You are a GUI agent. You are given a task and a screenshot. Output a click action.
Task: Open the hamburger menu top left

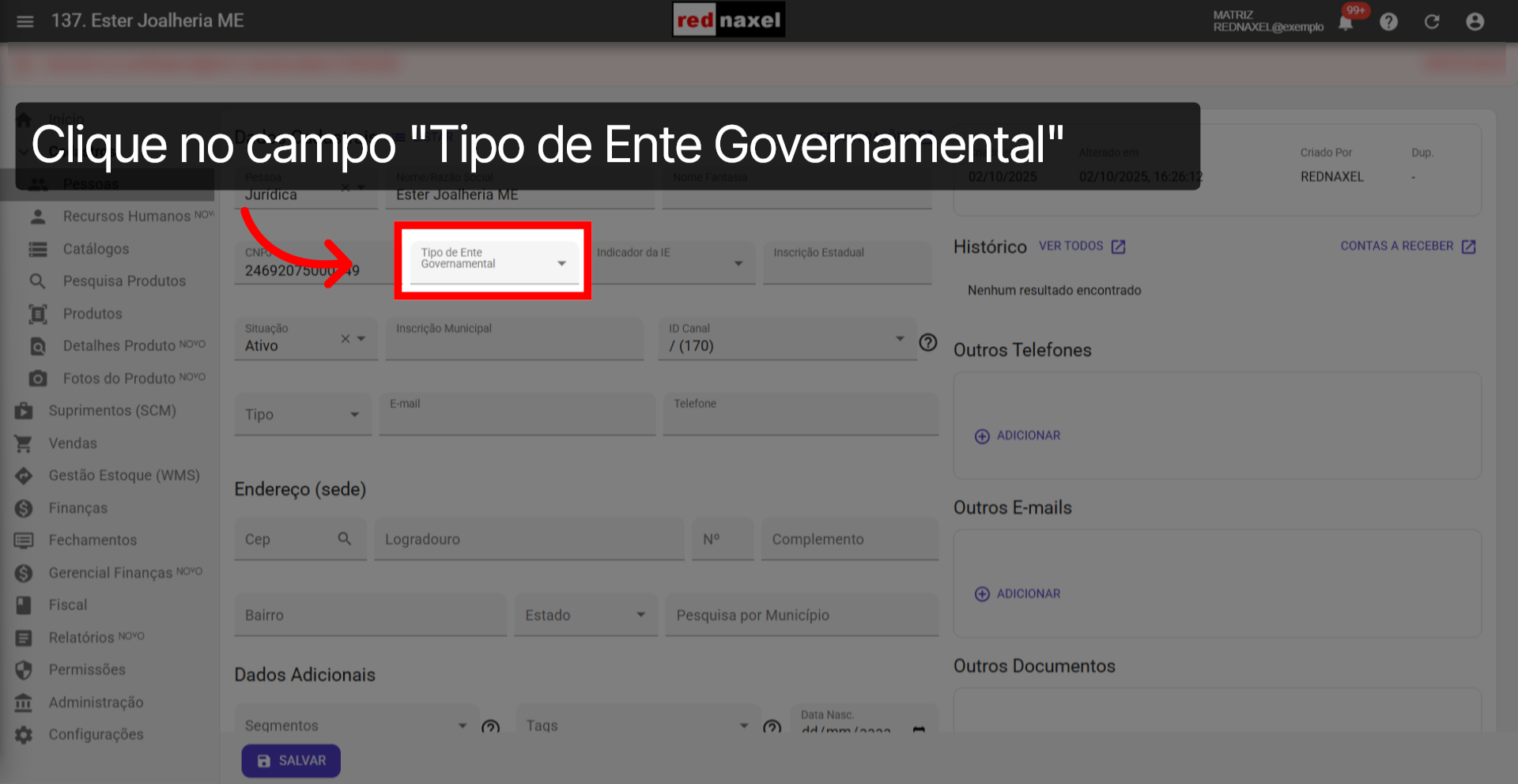point(25,21)
